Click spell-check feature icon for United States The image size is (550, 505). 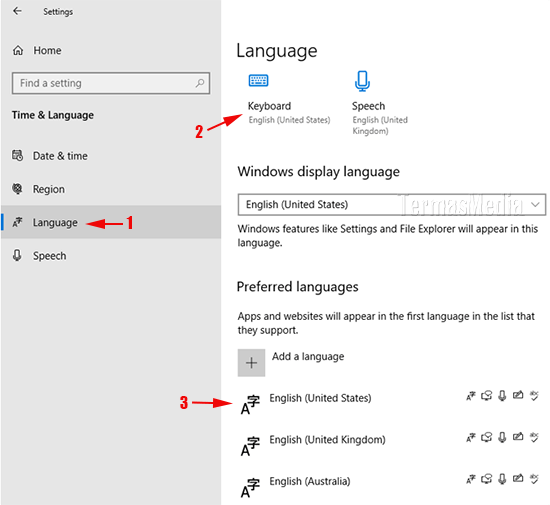534,396
